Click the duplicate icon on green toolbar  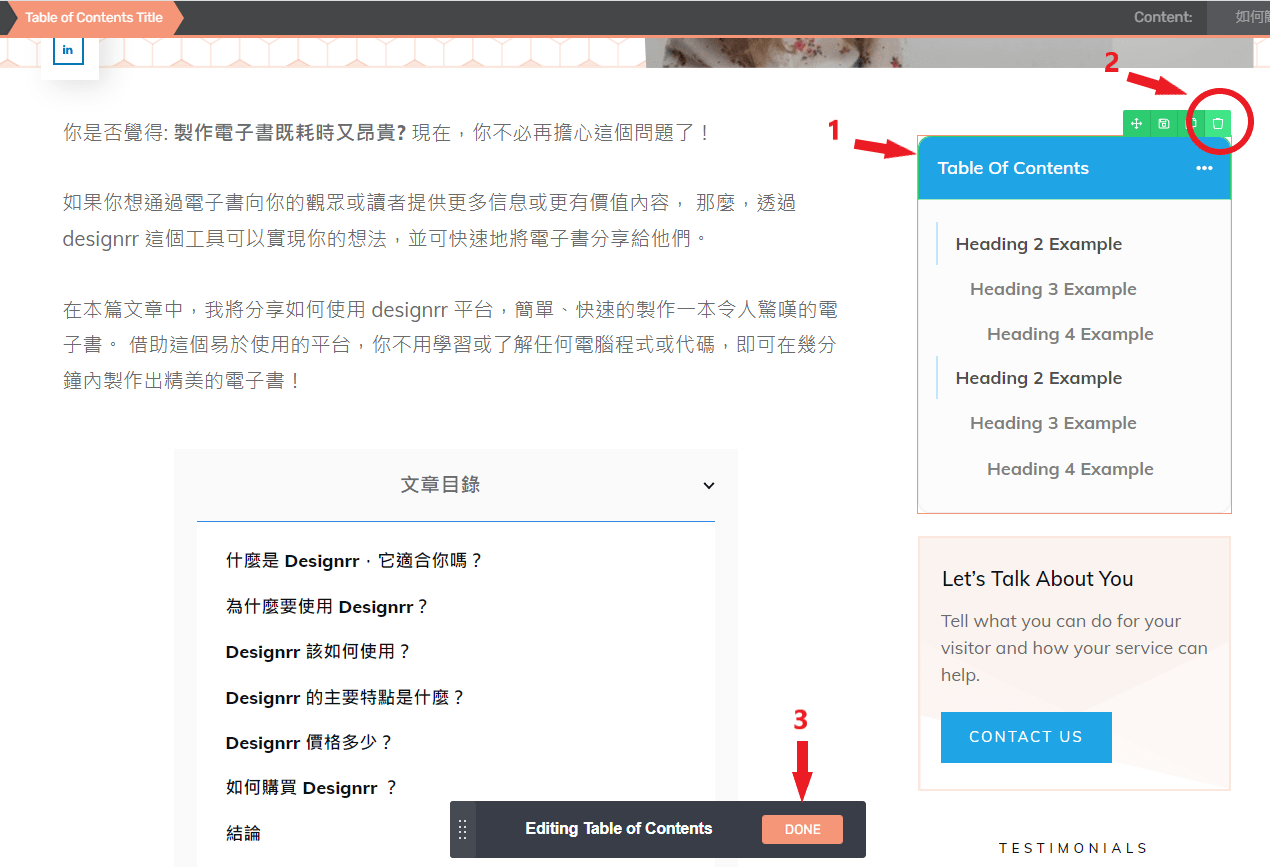(x=1191, y=123)
